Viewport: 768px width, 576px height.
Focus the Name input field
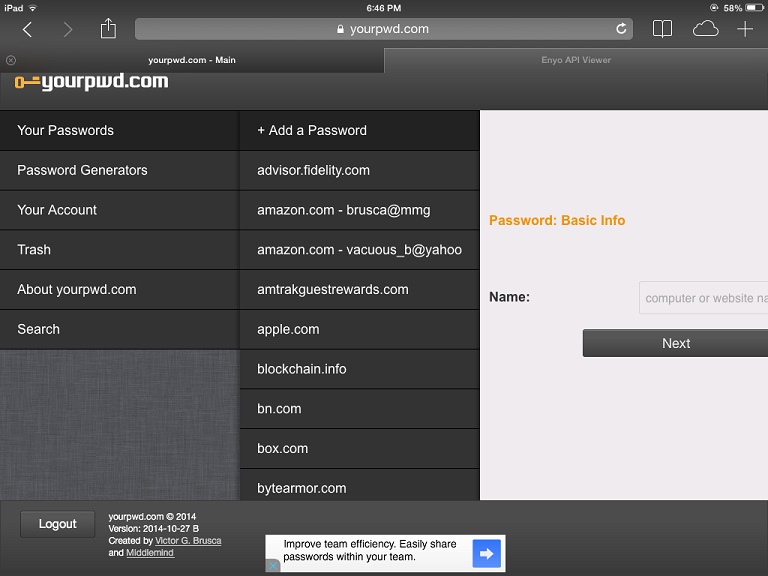tap(703, 298)
